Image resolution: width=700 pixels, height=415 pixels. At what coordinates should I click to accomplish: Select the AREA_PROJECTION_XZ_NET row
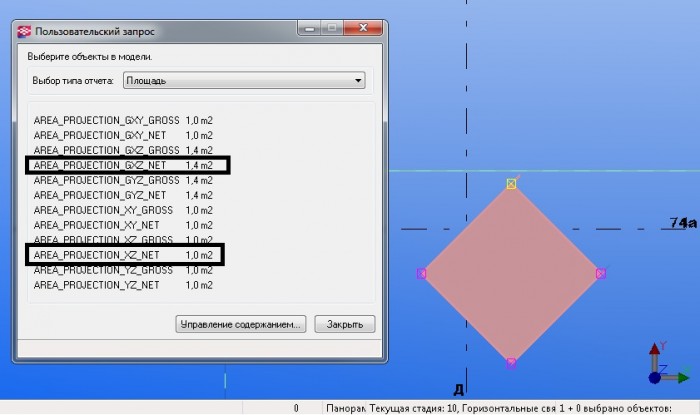(x=125, y=255)
